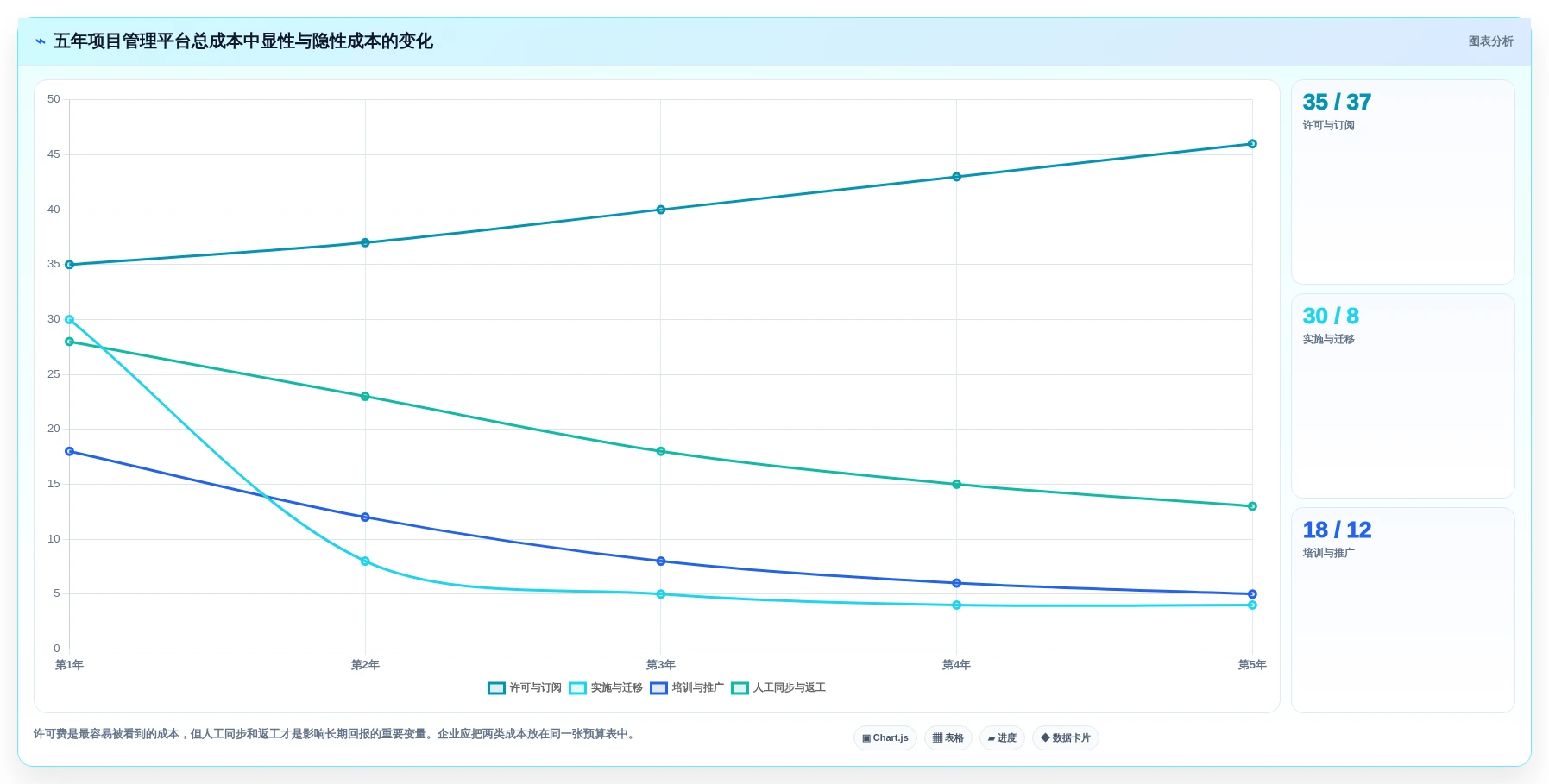Toggle the 人工同步与返工 legend series
This screenshot has height=784, width=1549.
click(778, 688)
